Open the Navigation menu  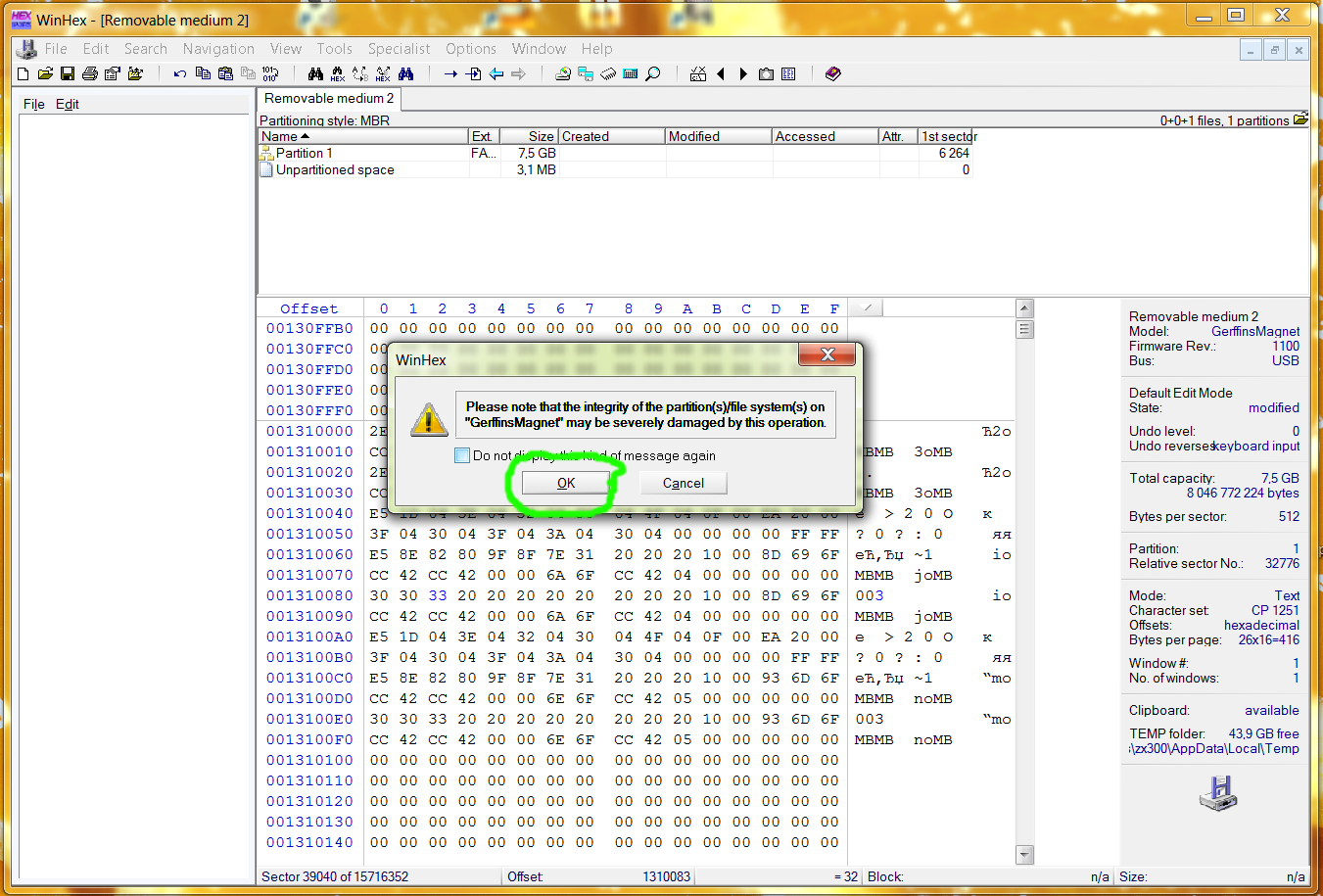(x=218, y=48)
